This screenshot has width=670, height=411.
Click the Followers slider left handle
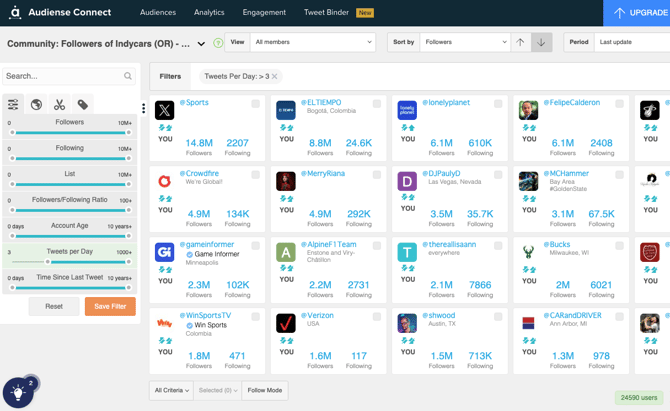pos(12,132)
